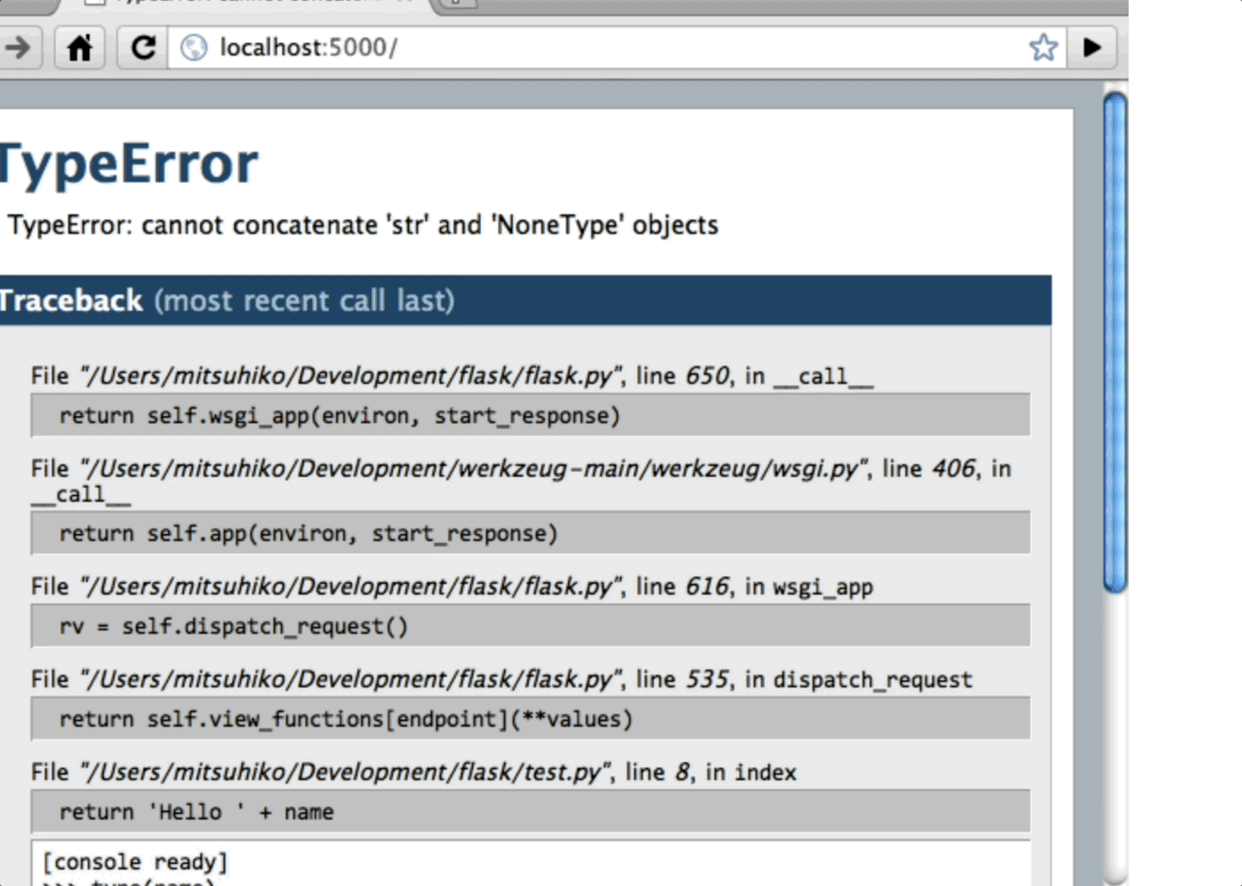This screenshot has height=886, width=1242.
Task: Open frame 'return self.view_functions[endpoint](**values)'
Action: tap(530, 718)
